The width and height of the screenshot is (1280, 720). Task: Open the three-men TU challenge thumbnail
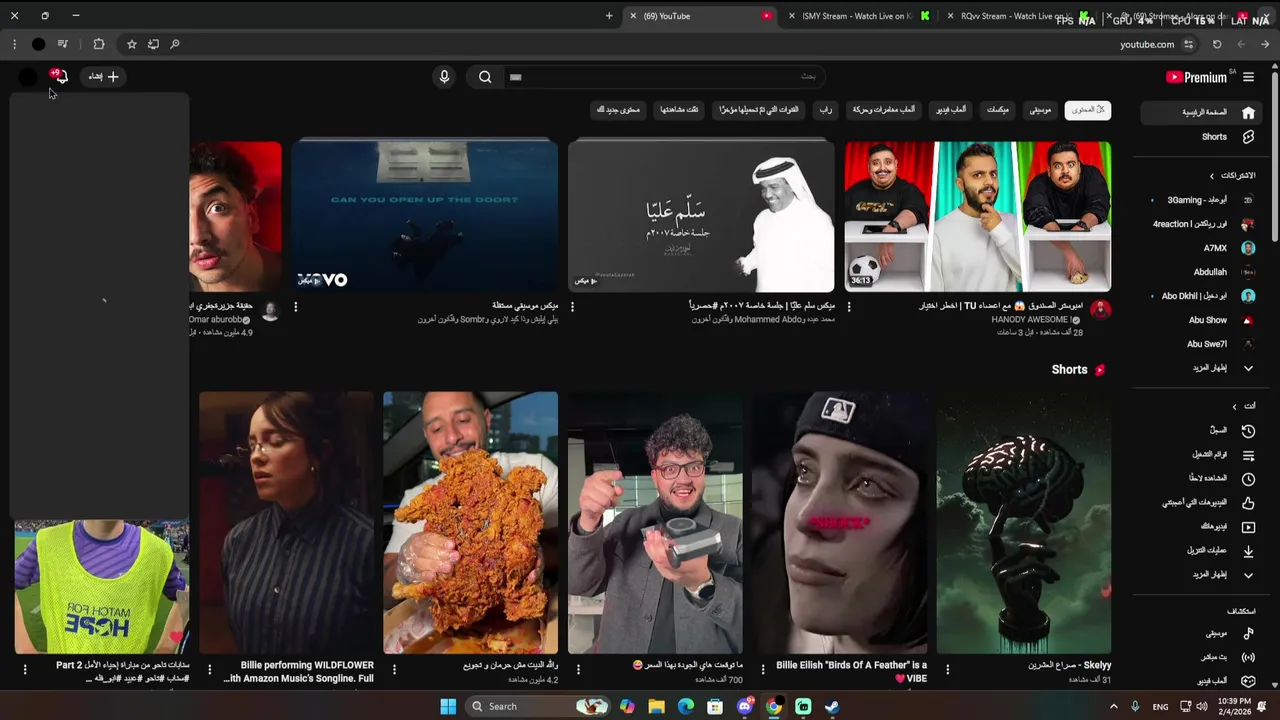[x=978, y=216]
